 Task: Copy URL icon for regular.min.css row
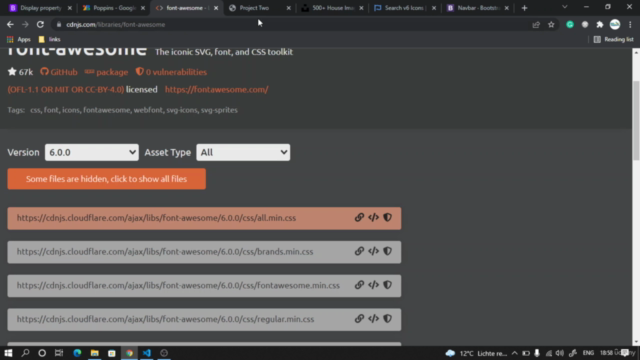click(x=359, y=319)
